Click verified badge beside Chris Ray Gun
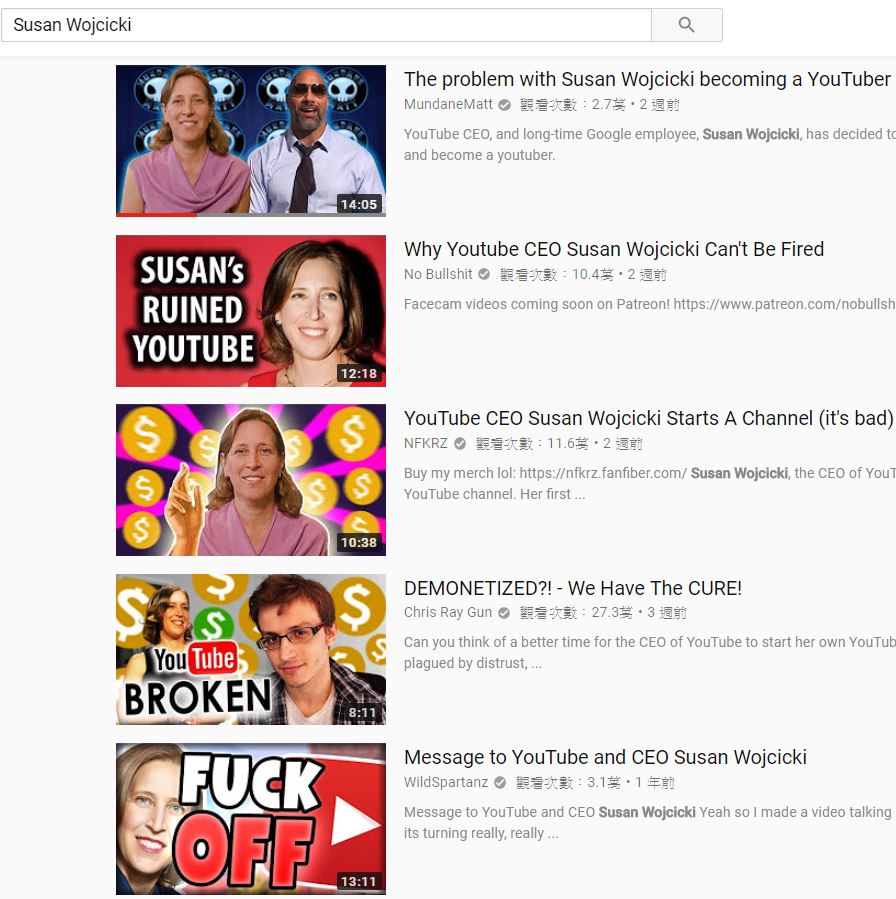 click(x=504, y=613)
